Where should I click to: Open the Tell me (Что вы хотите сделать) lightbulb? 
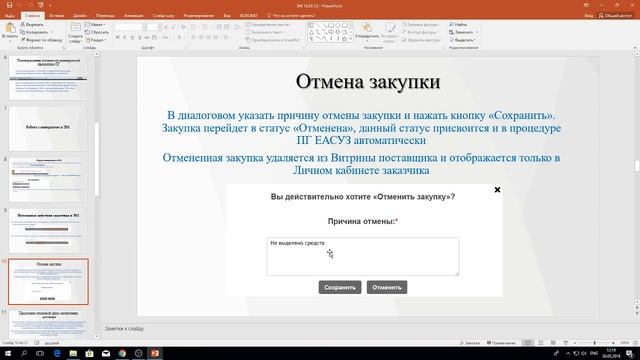pyautogui.click(x=269, y=16)
